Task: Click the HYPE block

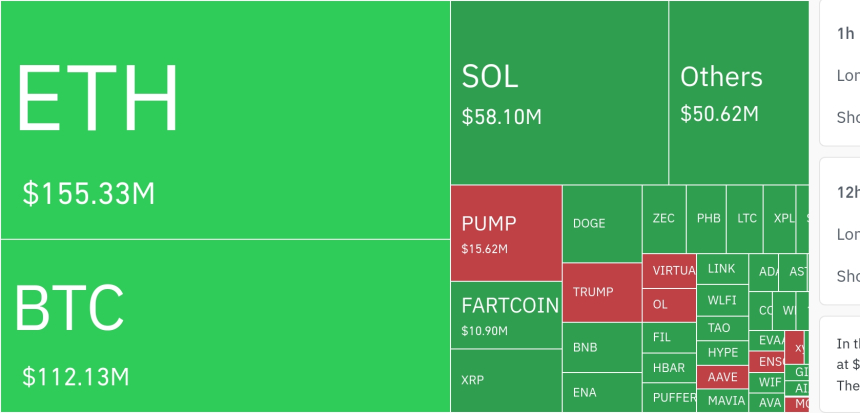Action: pyautogui.click(x=721, y=352)
